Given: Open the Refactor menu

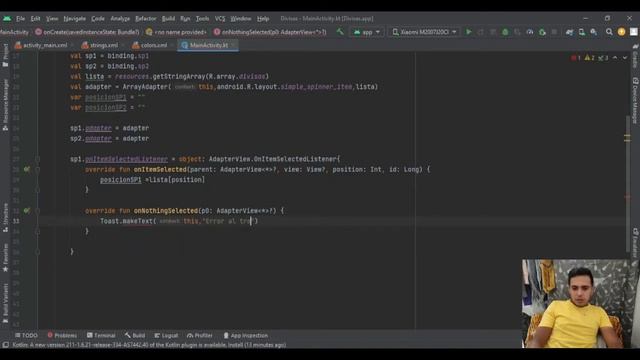Looking at the screenshot, I should (x=146, y=18).
